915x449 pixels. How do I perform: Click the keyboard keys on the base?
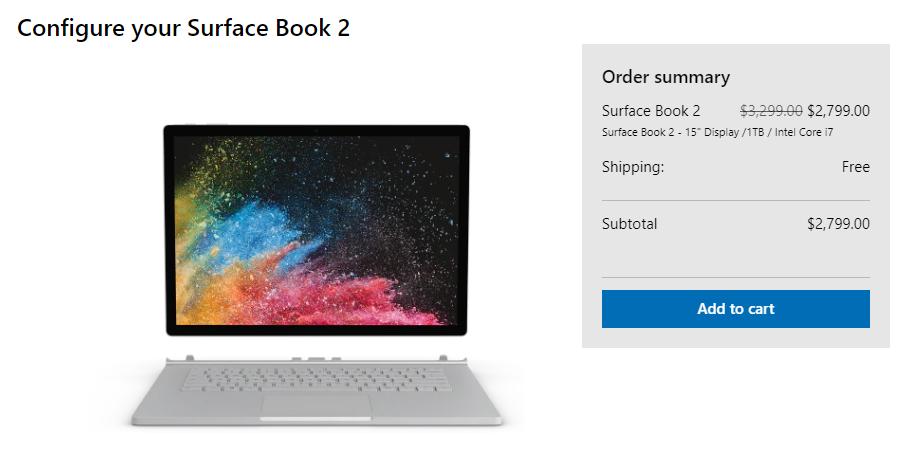tap(316, 379)
